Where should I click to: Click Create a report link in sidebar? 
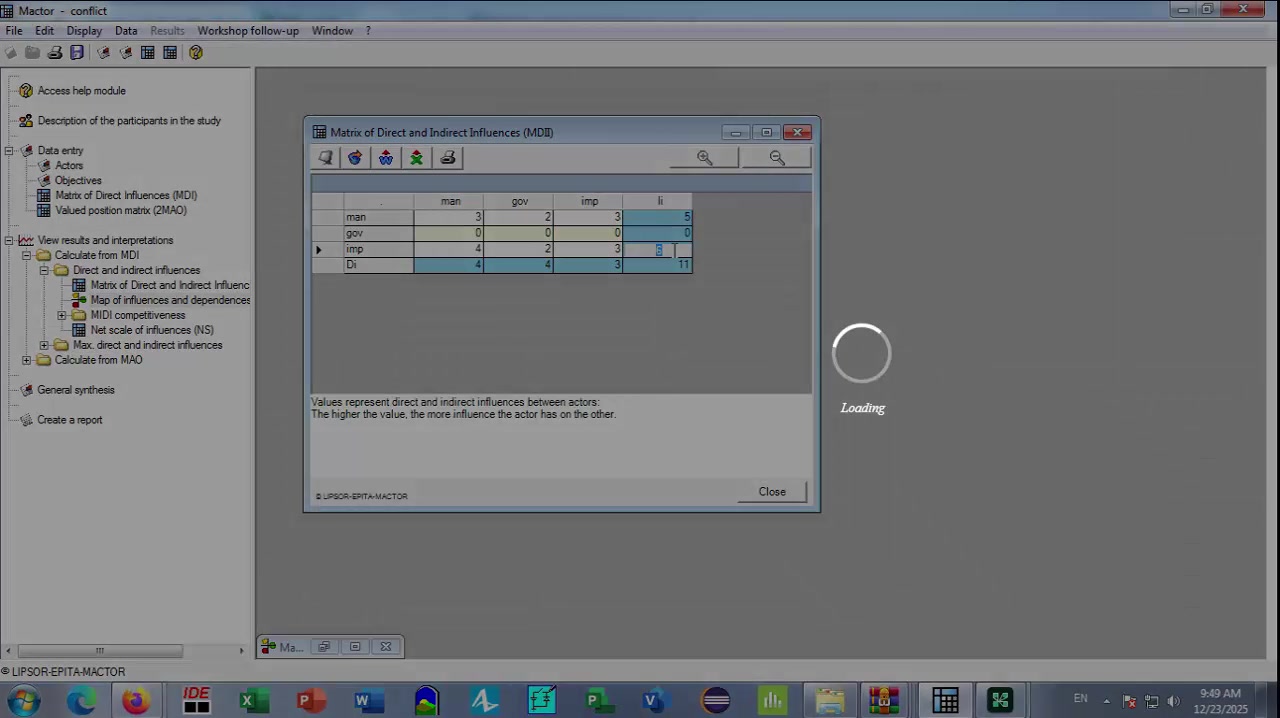pyautogui.click(x=69, y=420)
